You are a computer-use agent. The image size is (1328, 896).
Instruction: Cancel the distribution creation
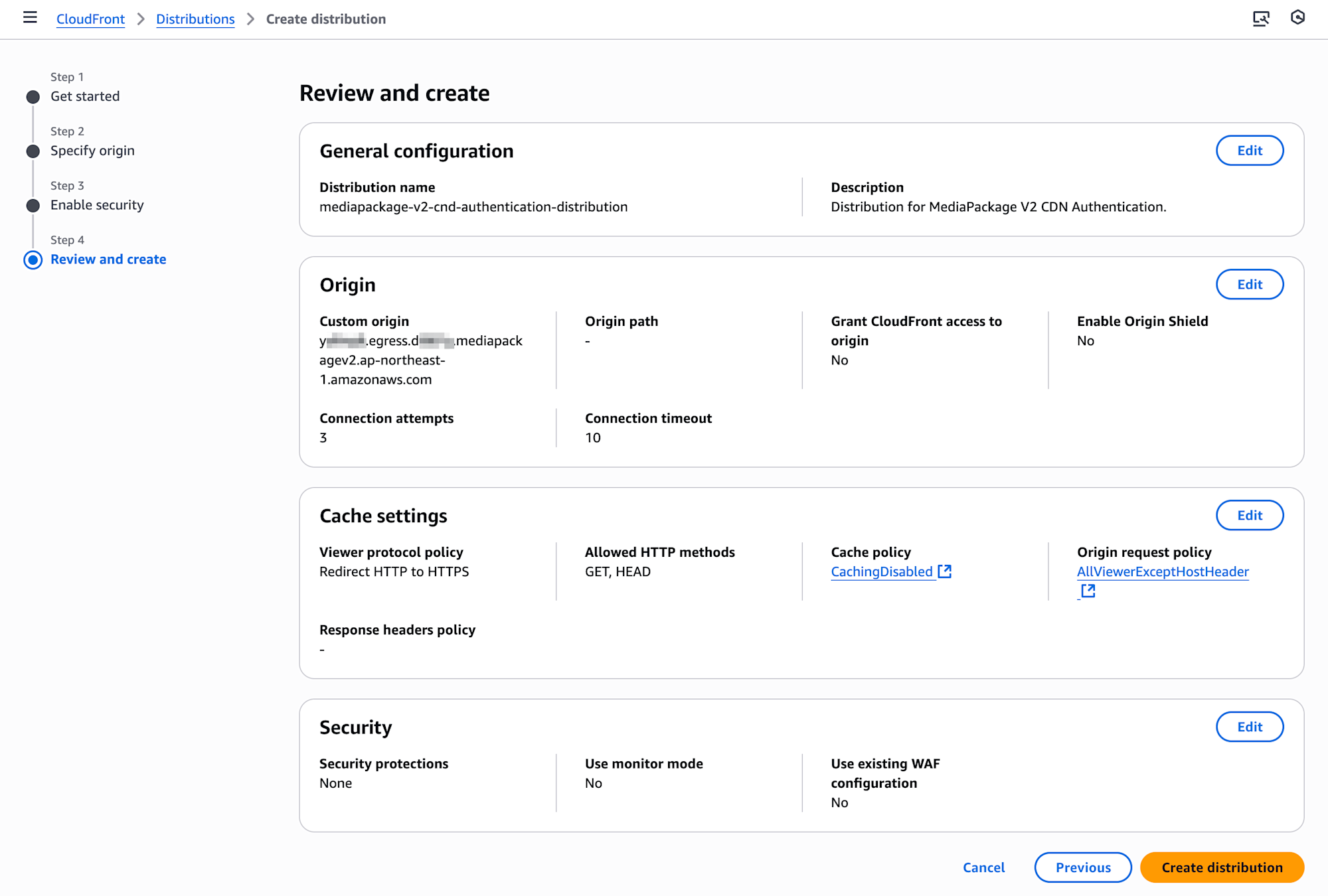(x=983, y=867)
